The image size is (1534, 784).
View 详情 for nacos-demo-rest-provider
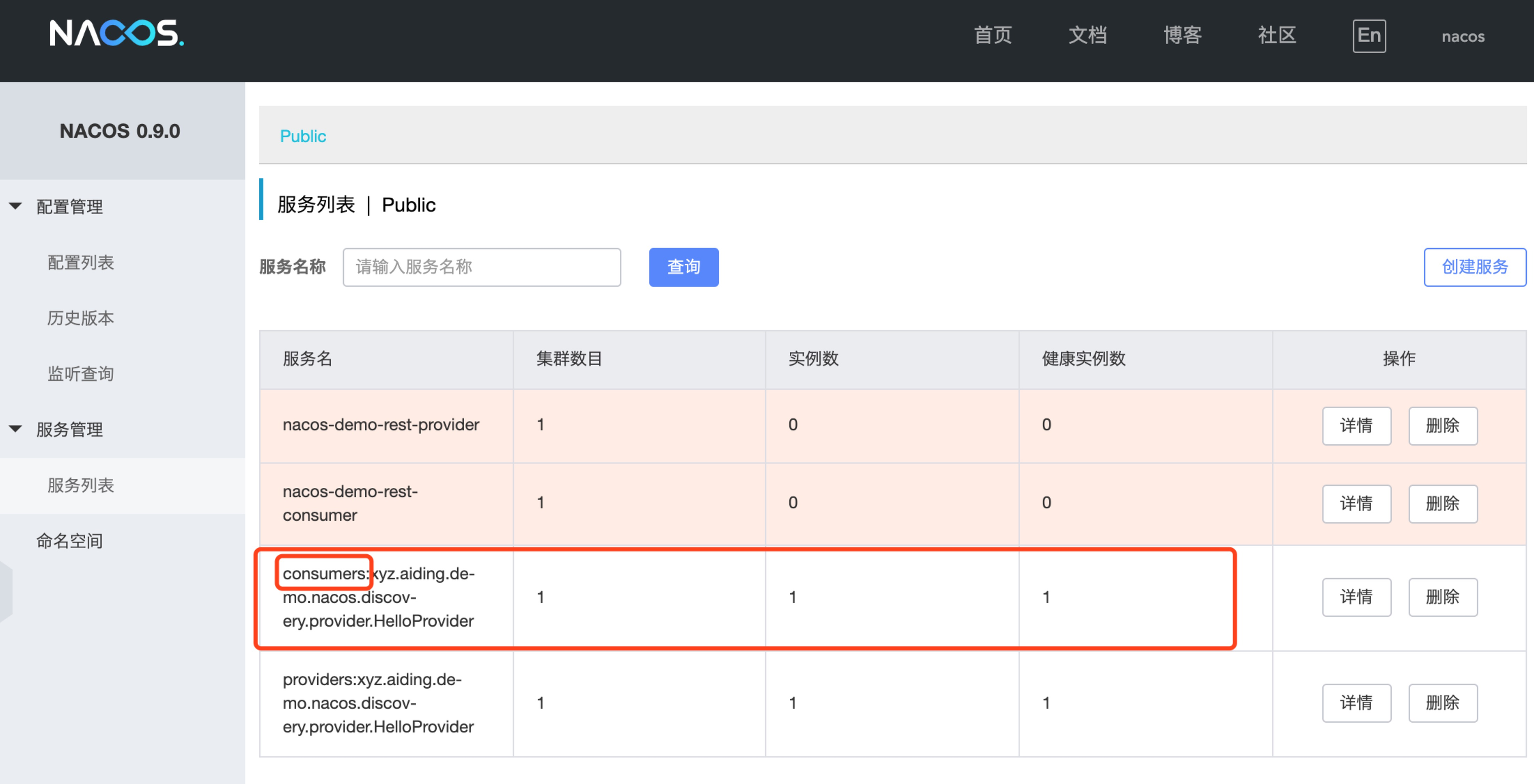pos(1356,425)
